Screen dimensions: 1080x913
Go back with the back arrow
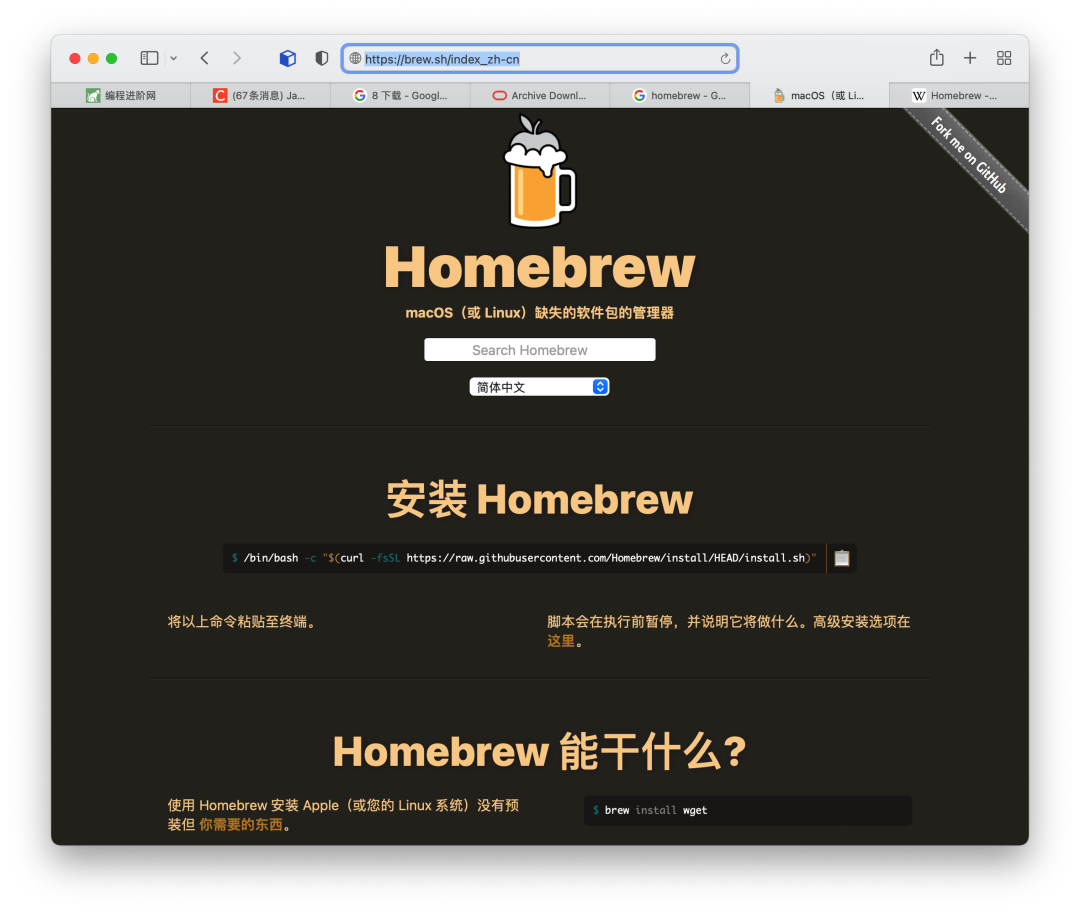tap(205, 59)
